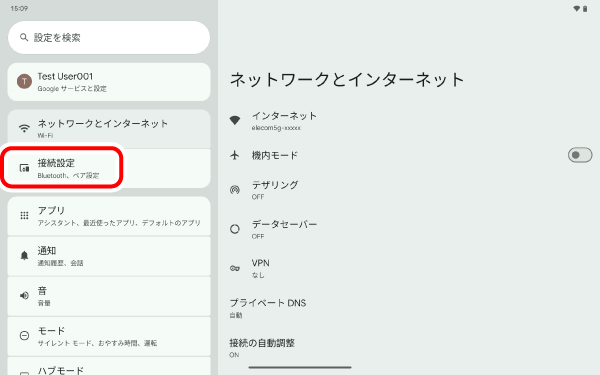
Task: Open プライベート DNS setting
Action: pyautogui.click(x=409, y=308)
